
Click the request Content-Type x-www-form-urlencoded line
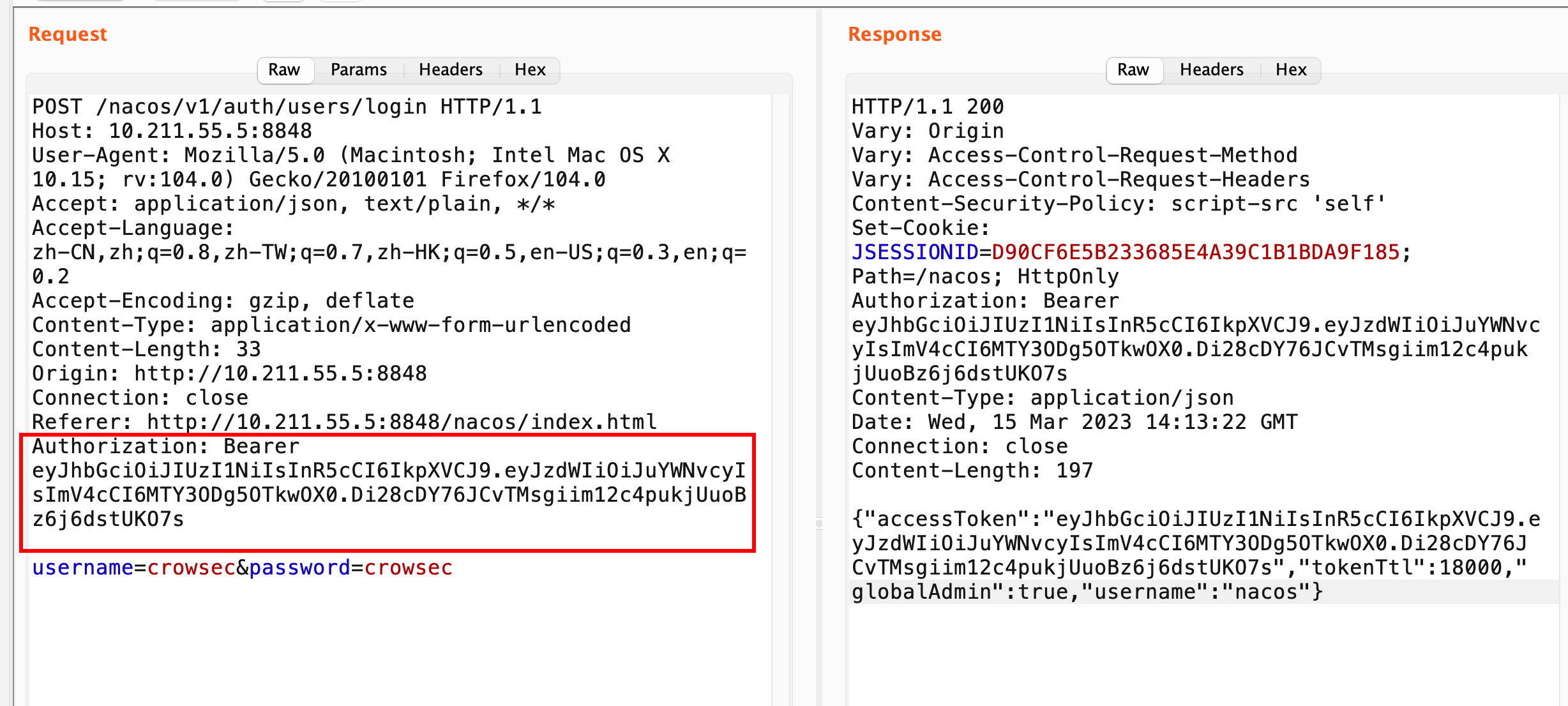coord(331,325)
